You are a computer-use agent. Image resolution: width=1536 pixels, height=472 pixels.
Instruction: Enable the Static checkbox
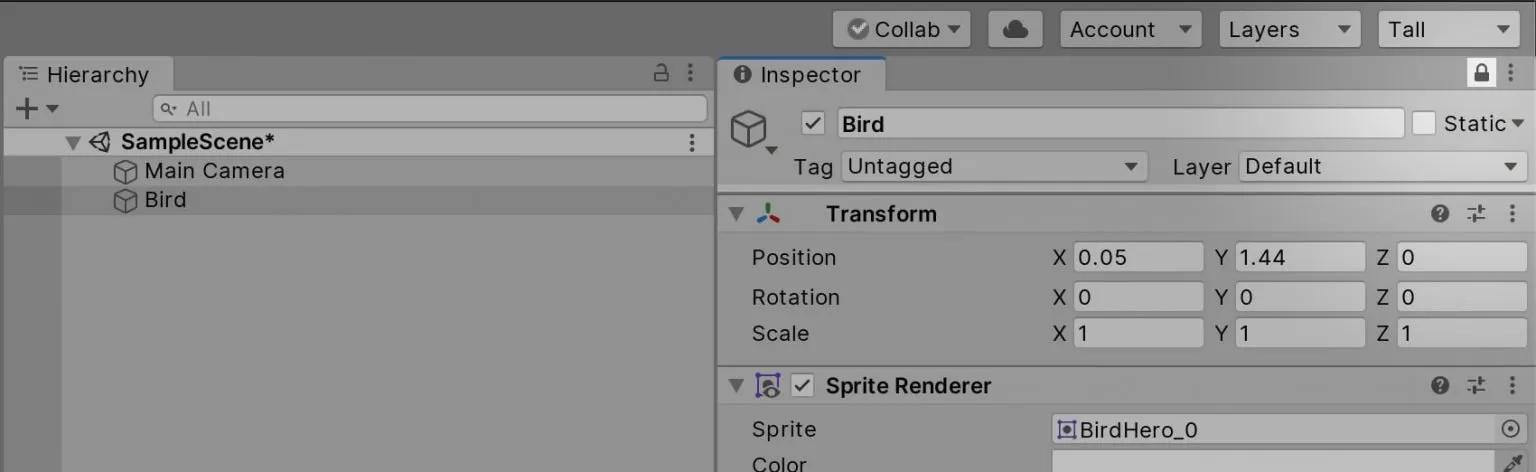[x=1423, y=123]
